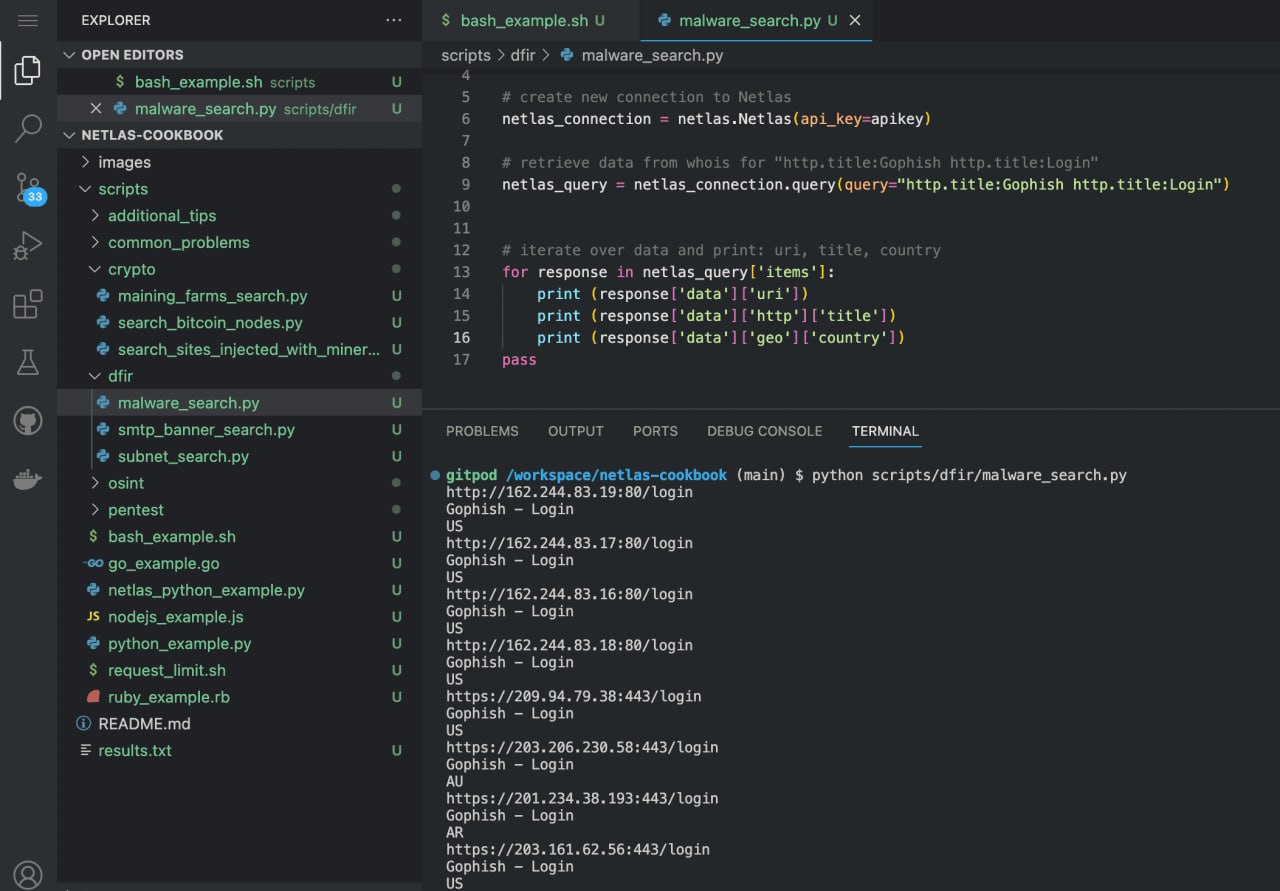Open go_example.go file
Viewport: 1280px width, 891px height.
pyautogui.click(x=239, y=563)
